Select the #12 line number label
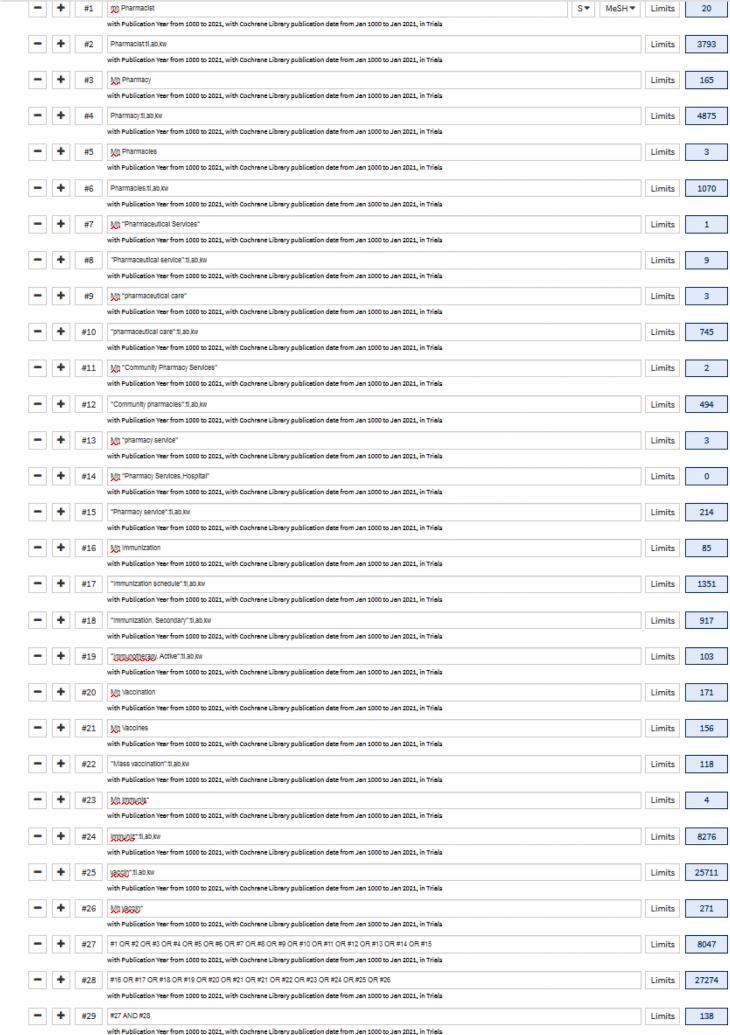730x1035 pixels. pyautogui.click(x=89, y=405)
